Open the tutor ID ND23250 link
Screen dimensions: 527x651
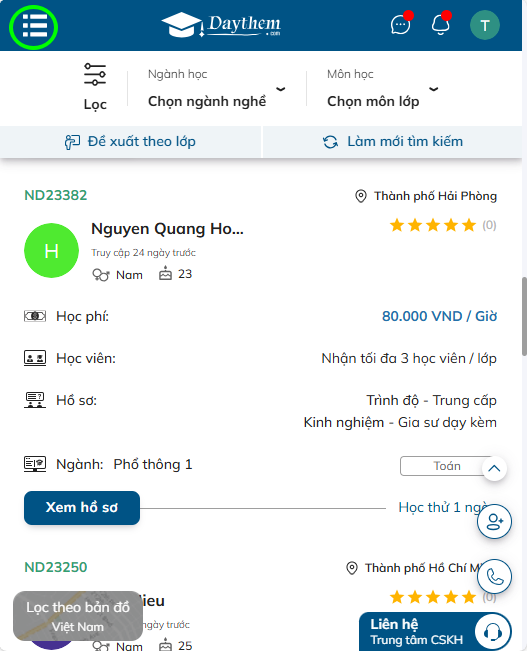pos(56,567)
